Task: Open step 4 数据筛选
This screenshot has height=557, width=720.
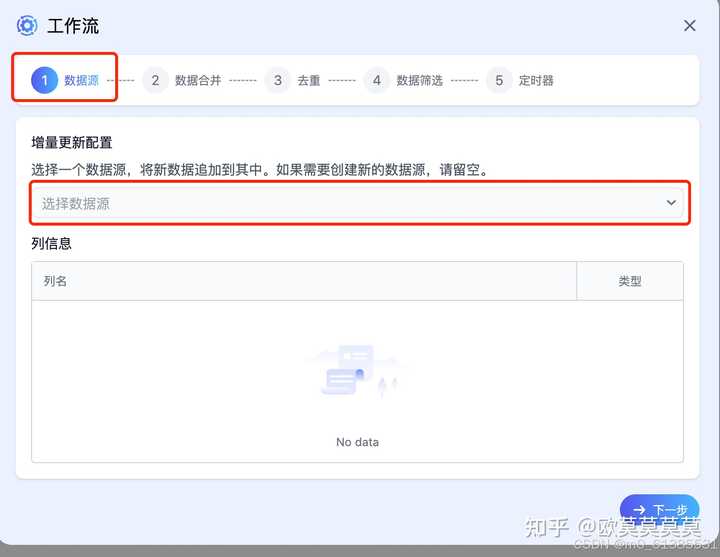Action: coord(403,80)
